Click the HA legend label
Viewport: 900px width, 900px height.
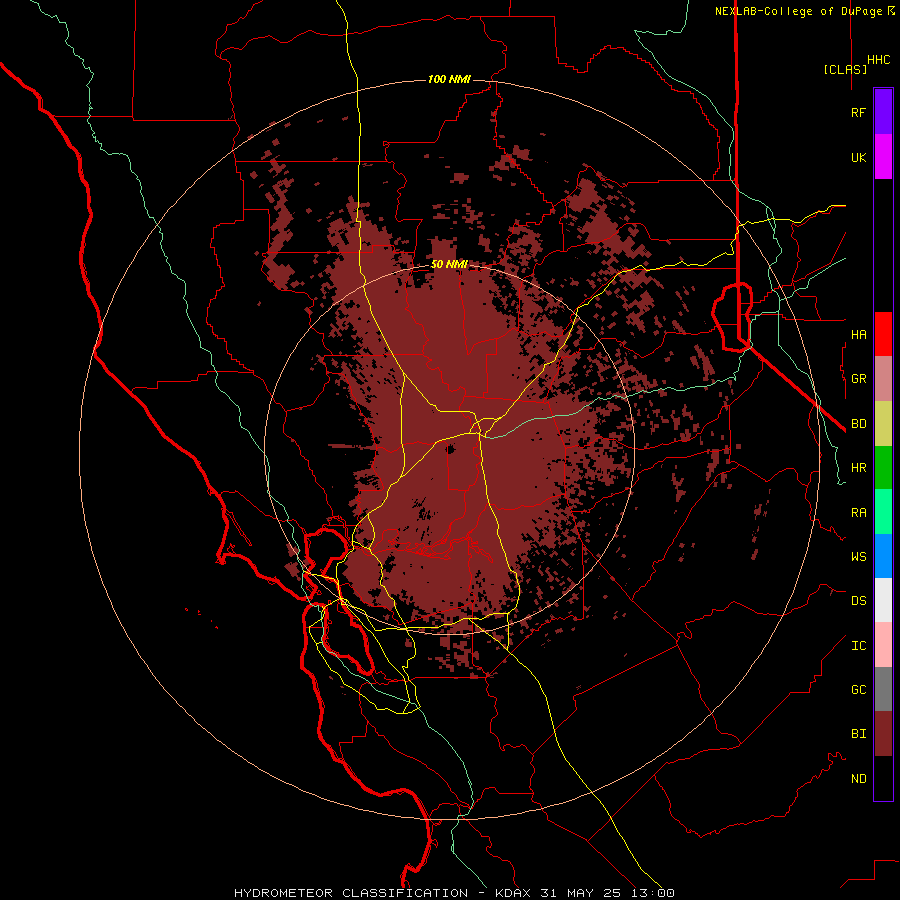pos(858,334)
